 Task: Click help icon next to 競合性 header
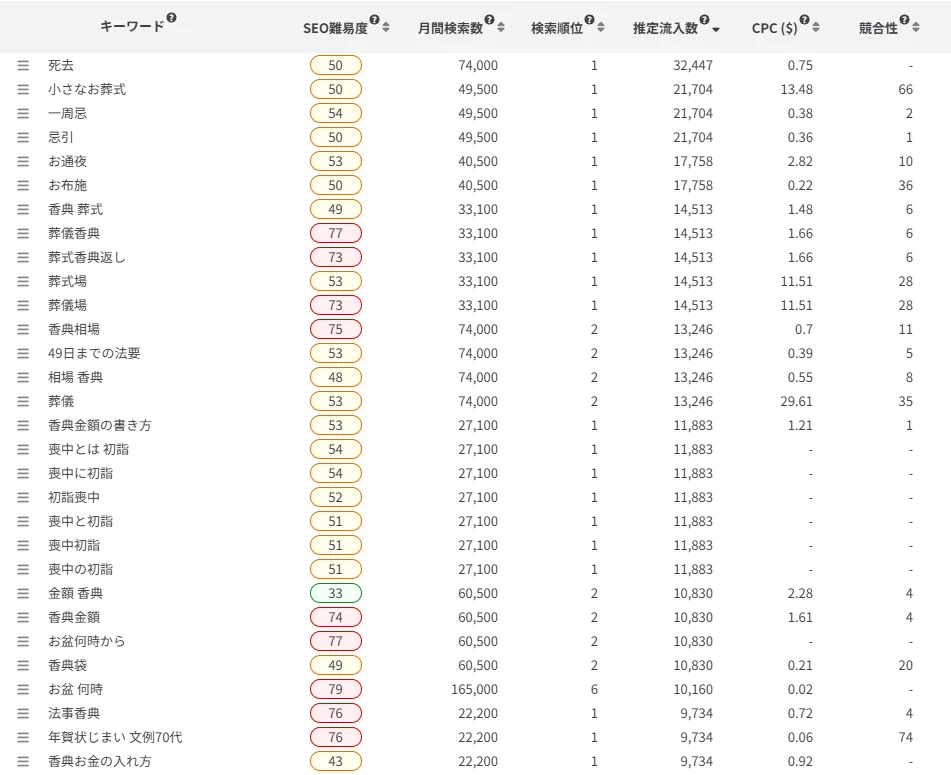(904, 20)
